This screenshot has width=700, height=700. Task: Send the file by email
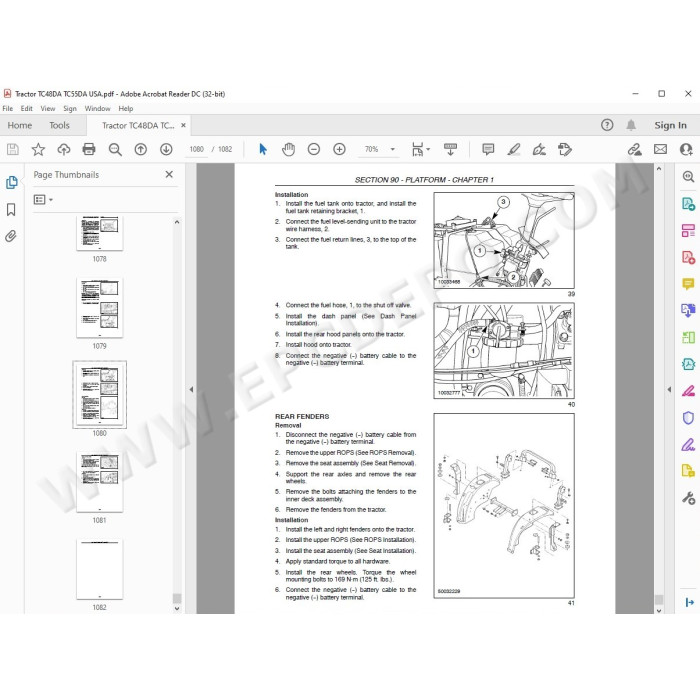(660, 149)
